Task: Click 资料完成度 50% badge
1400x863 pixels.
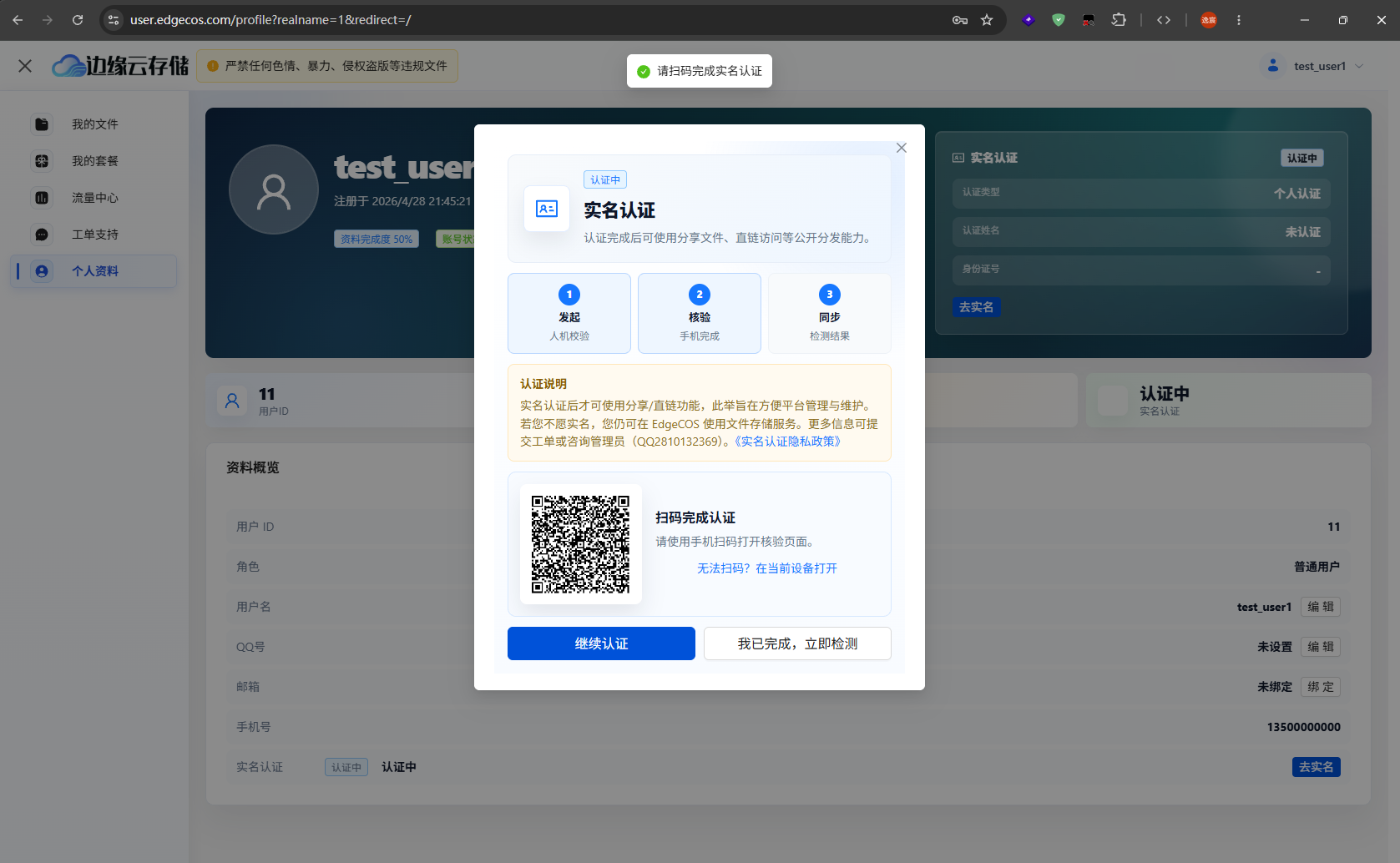Action: click(x=377, y=239)
